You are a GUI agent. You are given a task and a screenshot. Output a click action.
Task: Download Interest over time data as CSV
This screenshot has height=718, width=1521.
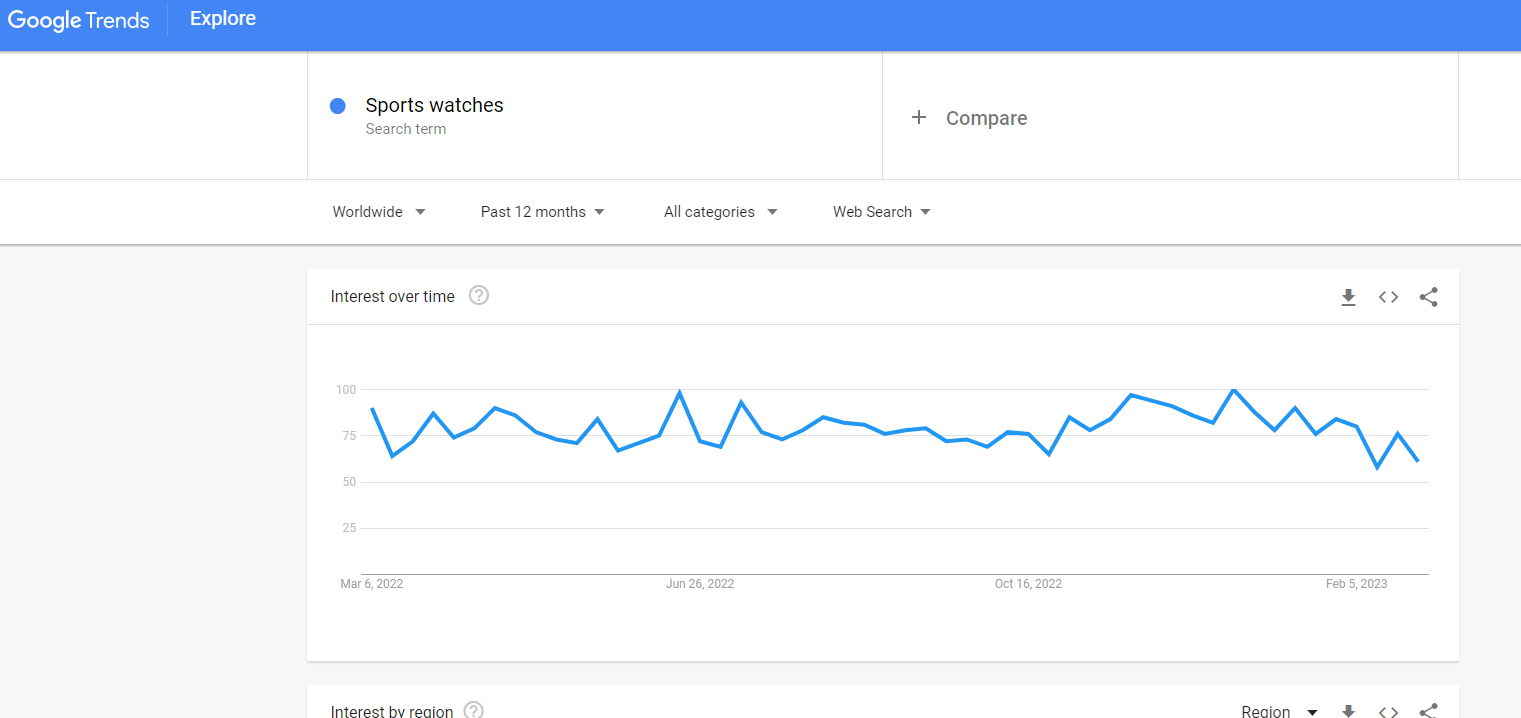1348,297
